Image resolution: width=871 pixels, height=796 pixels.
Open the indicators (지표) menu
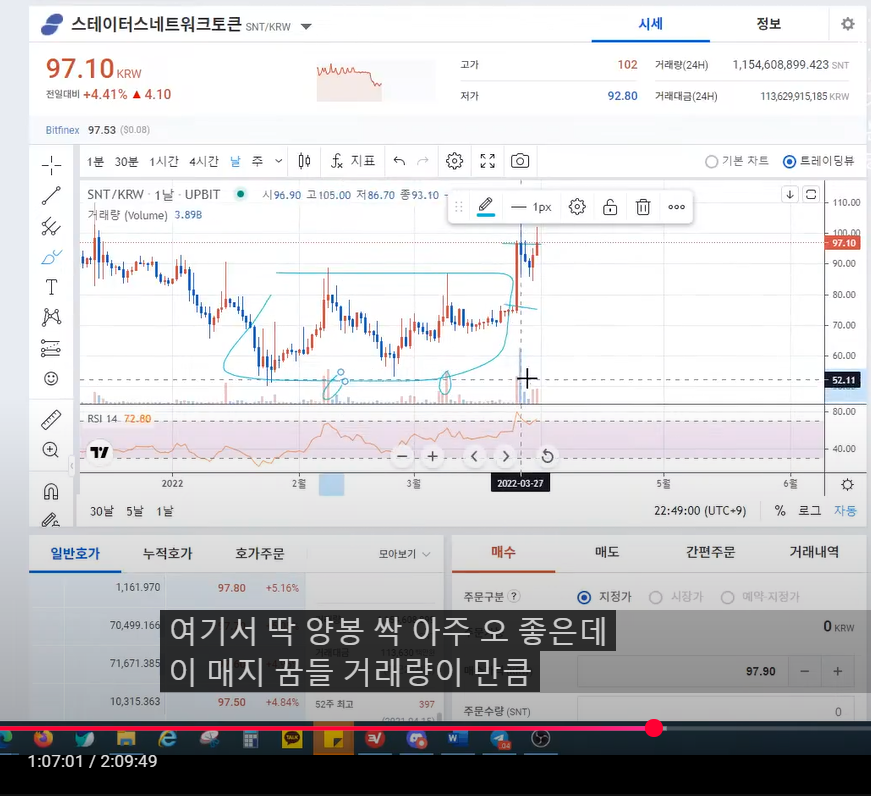pyautogui.click(x=353, y=161)
